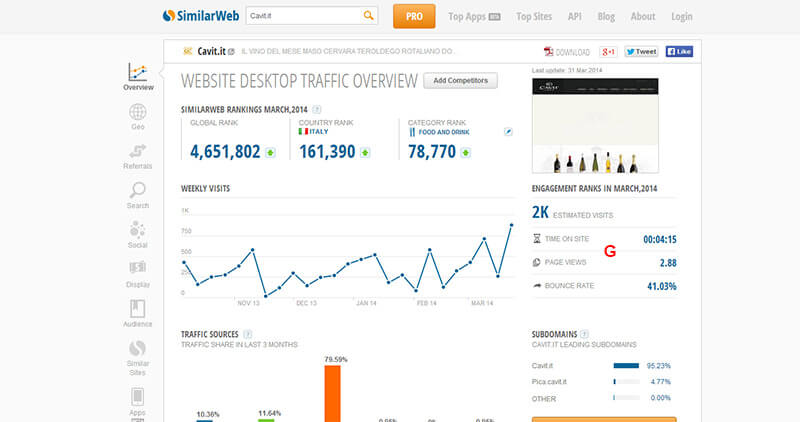Click the Italy flag icon

pyautogui.click(x=303, y=132)
